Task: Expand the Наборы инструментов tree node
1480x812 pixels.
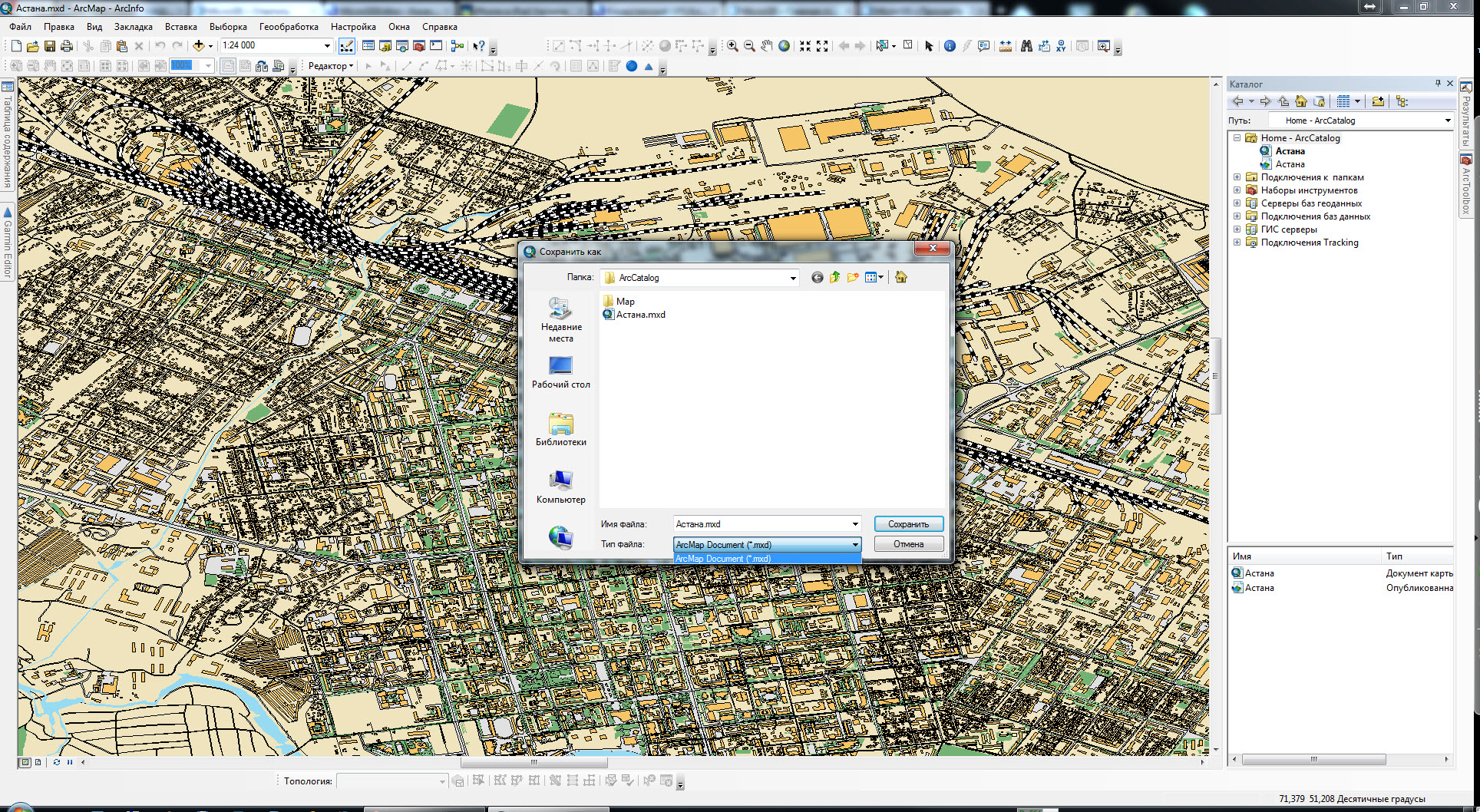Action: coord(1237,190)
